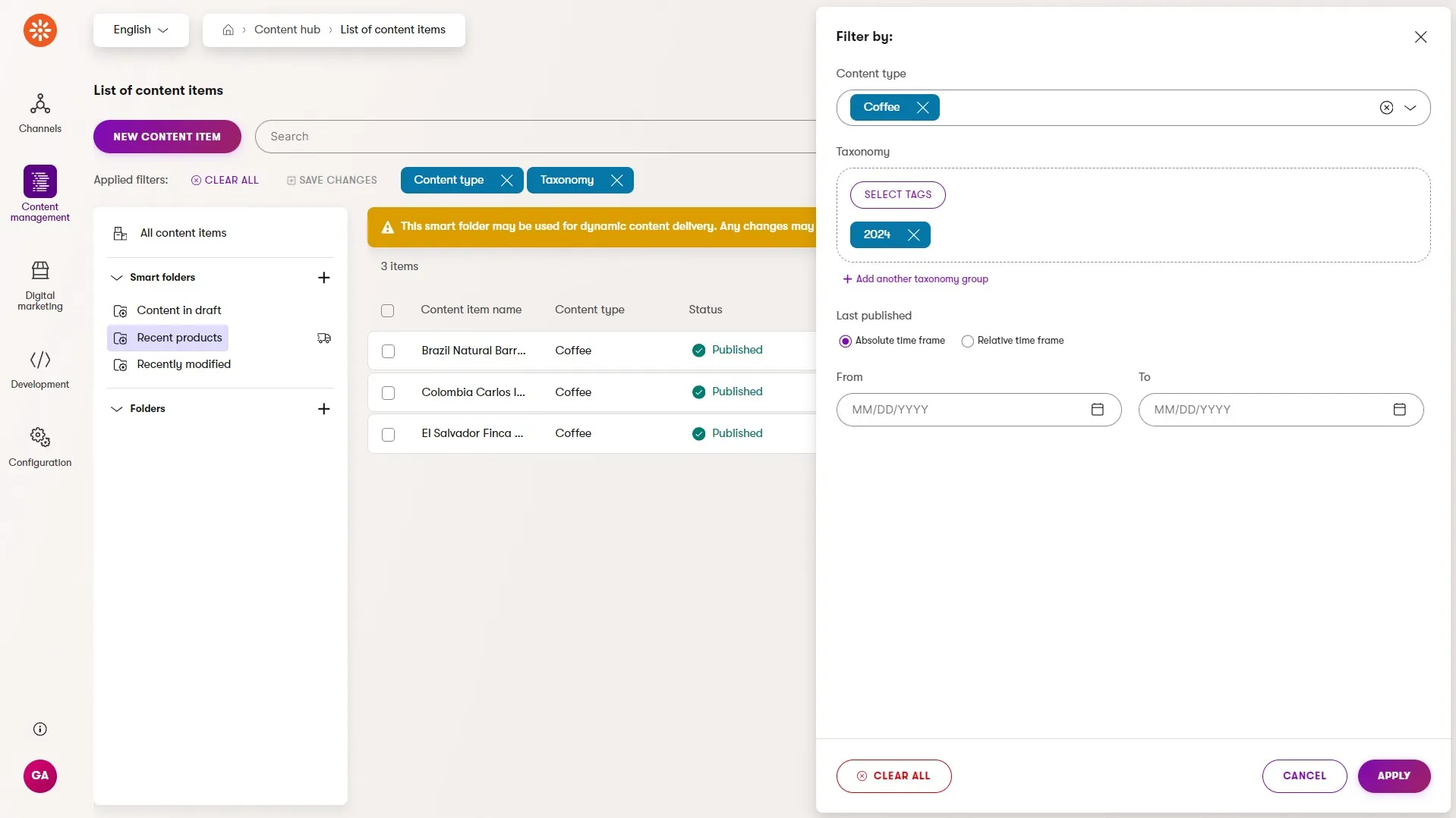Viewport: 1456px width, 818px height.
Task: Add a new folder with plus icon
Action: [x=323, y=408]
